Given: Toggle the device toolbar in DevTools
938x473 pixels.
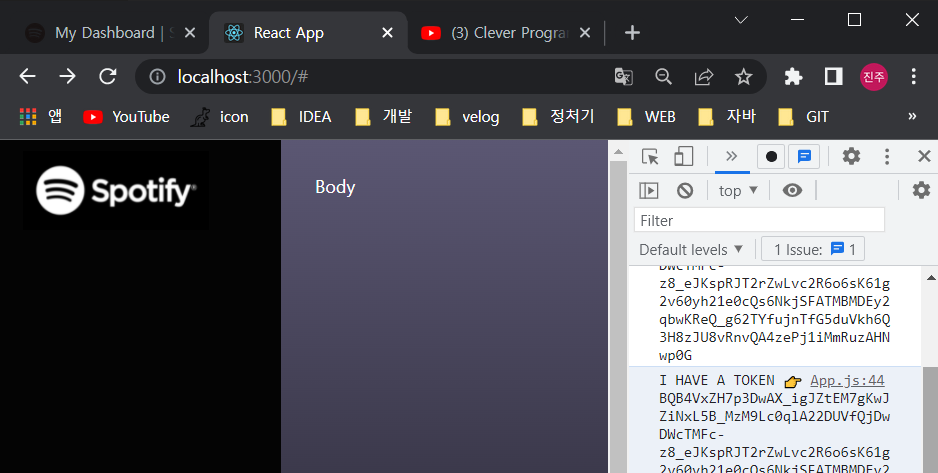Looking at the screenshot, I should (683, 157).
